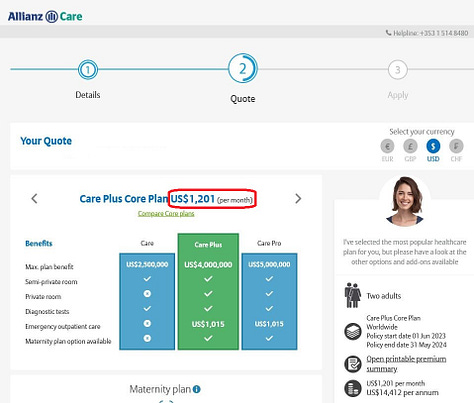The height and width of the screenshot is (403, 474).
Task: Go back to step 1 Details circle
Action: tap(88, 70)
